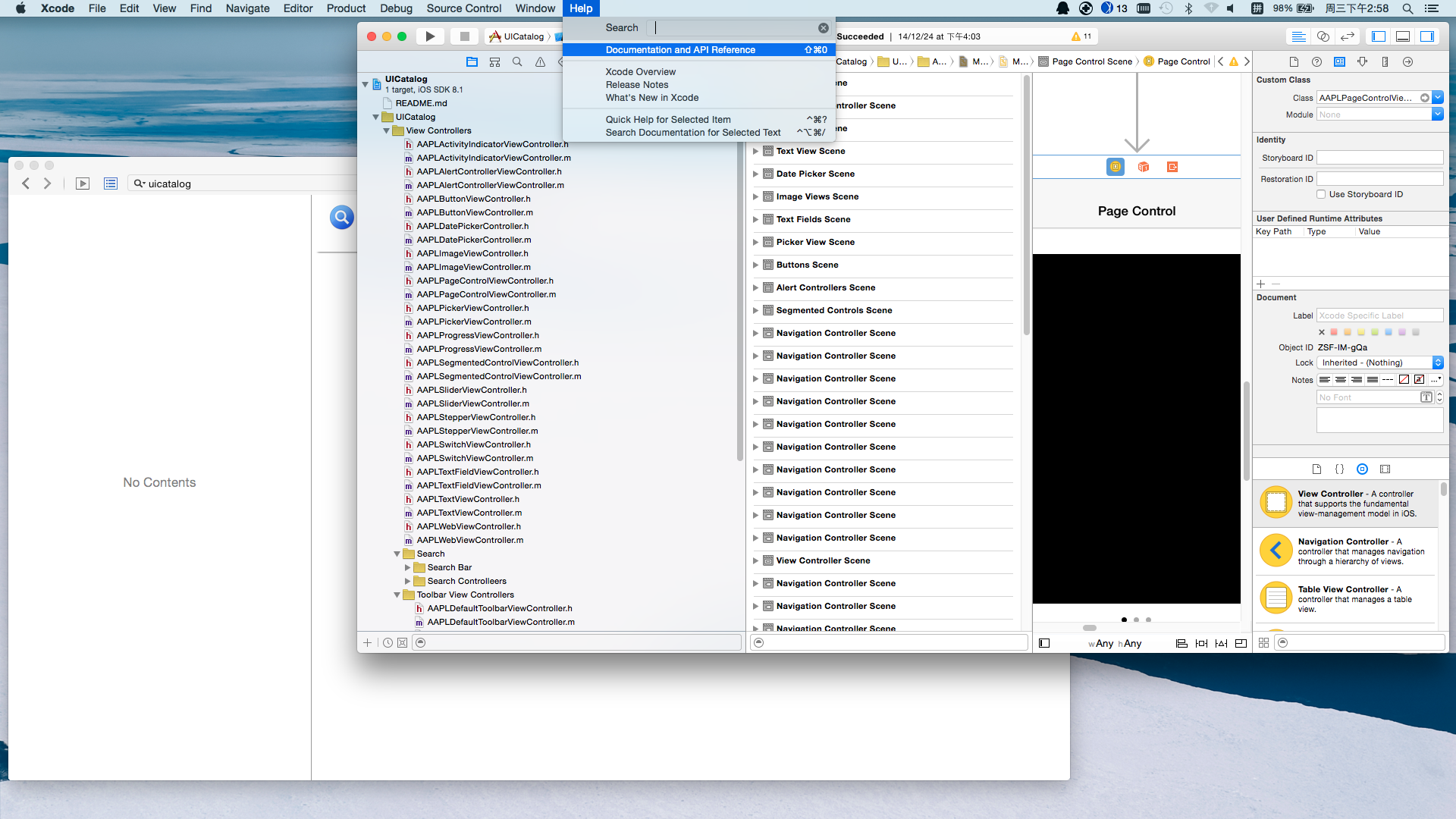Open the Align constraints menu
1456x819 pixels.
1181,643
